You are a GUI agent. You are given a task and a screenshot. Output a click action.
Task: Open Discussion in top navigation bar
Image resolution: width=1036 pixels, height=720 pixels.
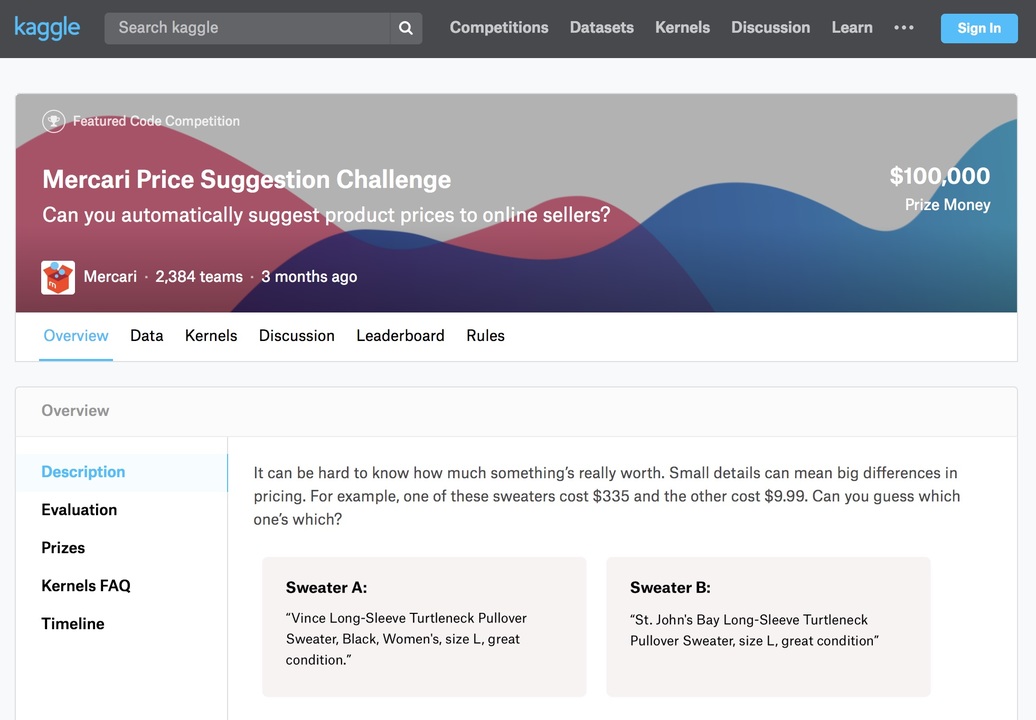[x=770, y=28]
